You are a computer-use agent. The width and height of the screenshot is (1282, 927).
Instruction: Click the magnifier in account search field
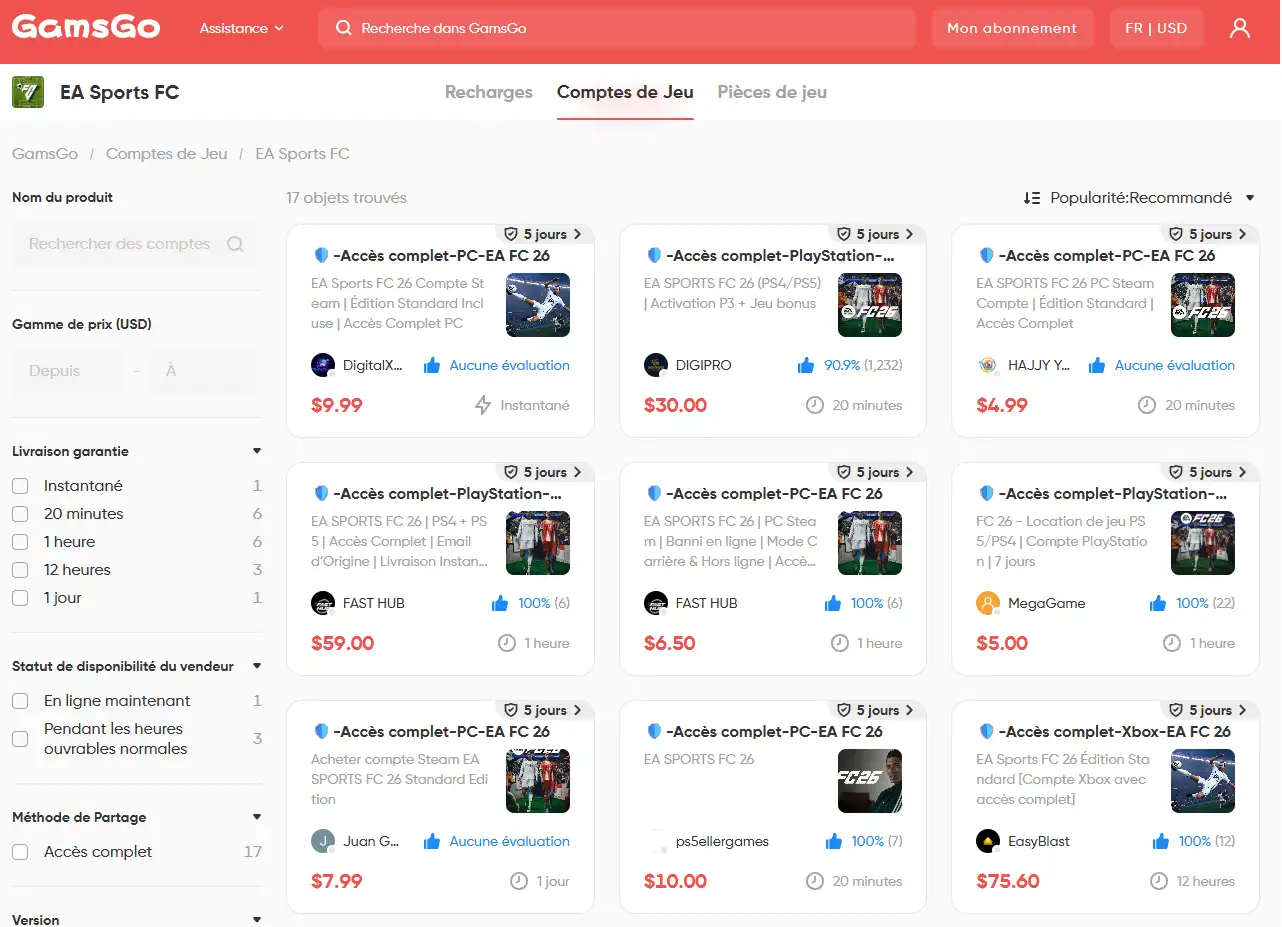235,244
